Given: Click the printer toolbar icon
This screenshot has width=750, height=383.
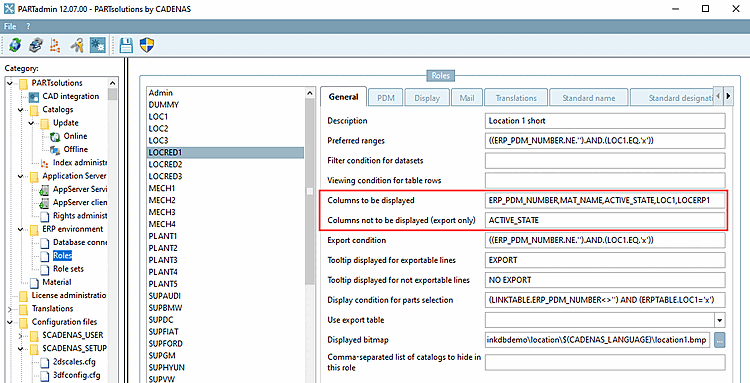Looking at the screenshot, I should [35, 45].
